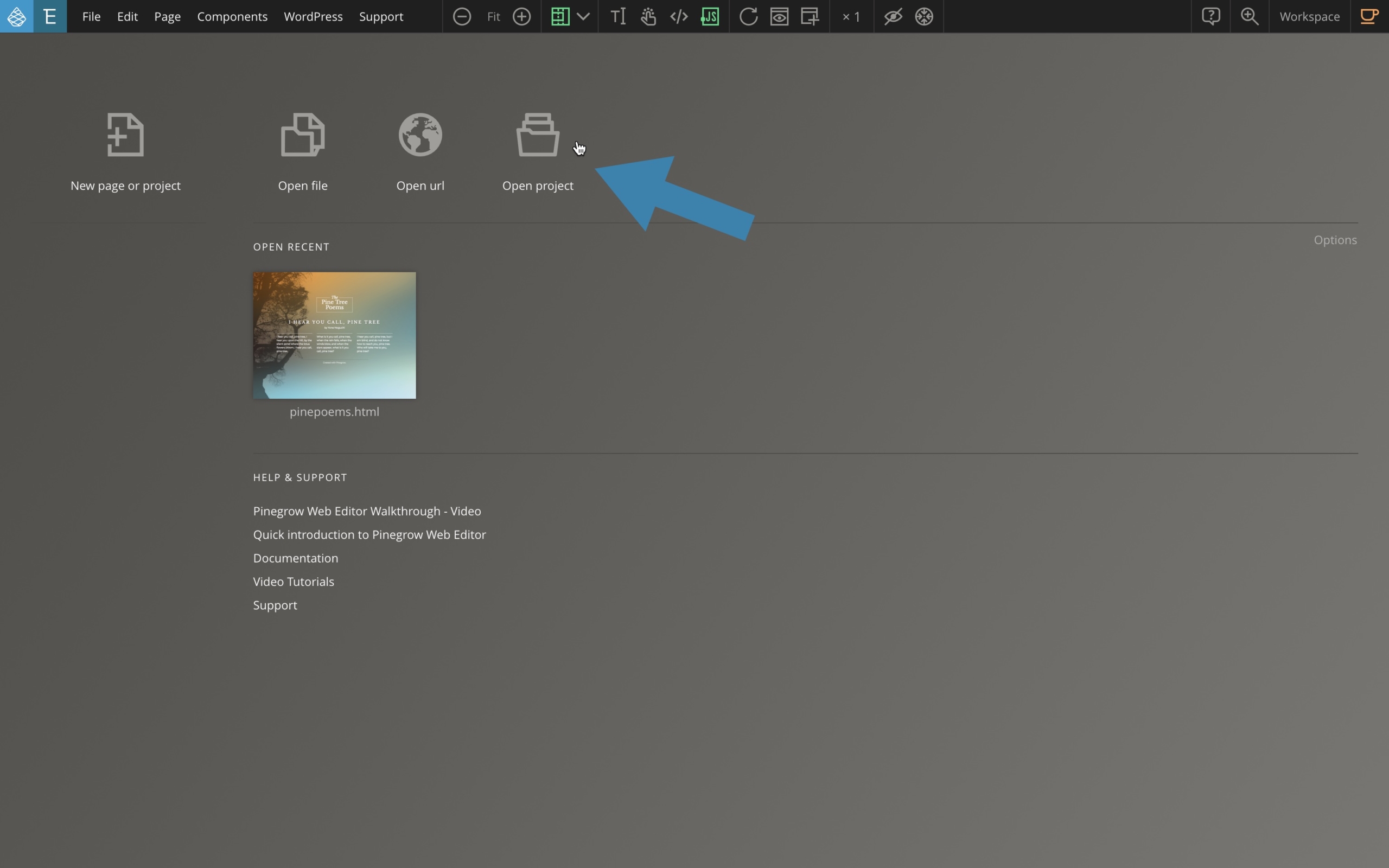Open the Workspace button

(x=1310, y=16)
